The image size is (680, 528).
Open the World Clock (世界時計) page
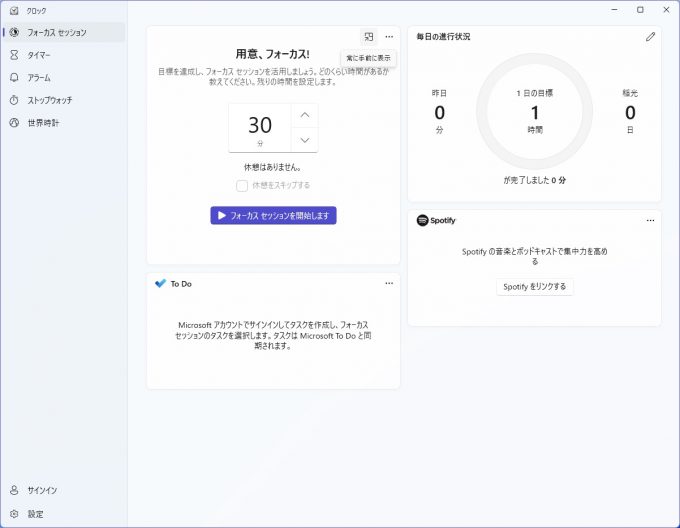click(x=64, y=123)
